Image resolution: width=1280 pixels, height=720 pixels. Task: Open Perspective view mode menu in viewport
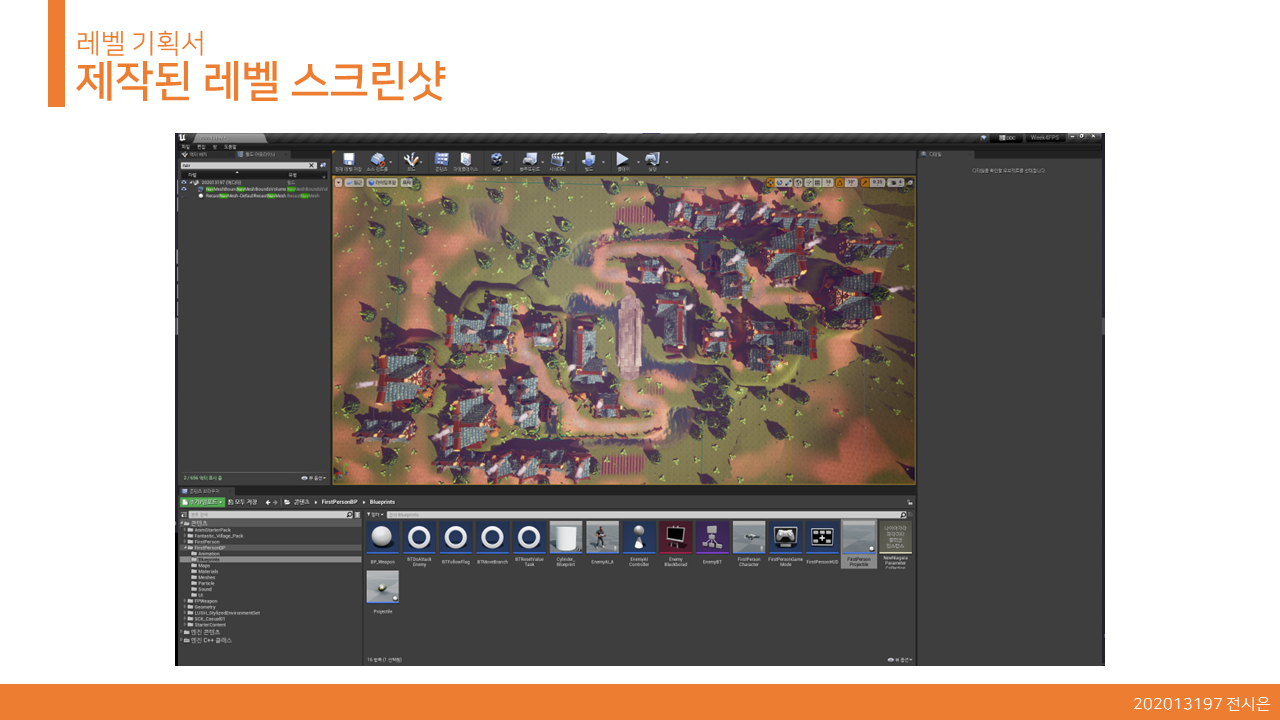(x=354, y=183)
